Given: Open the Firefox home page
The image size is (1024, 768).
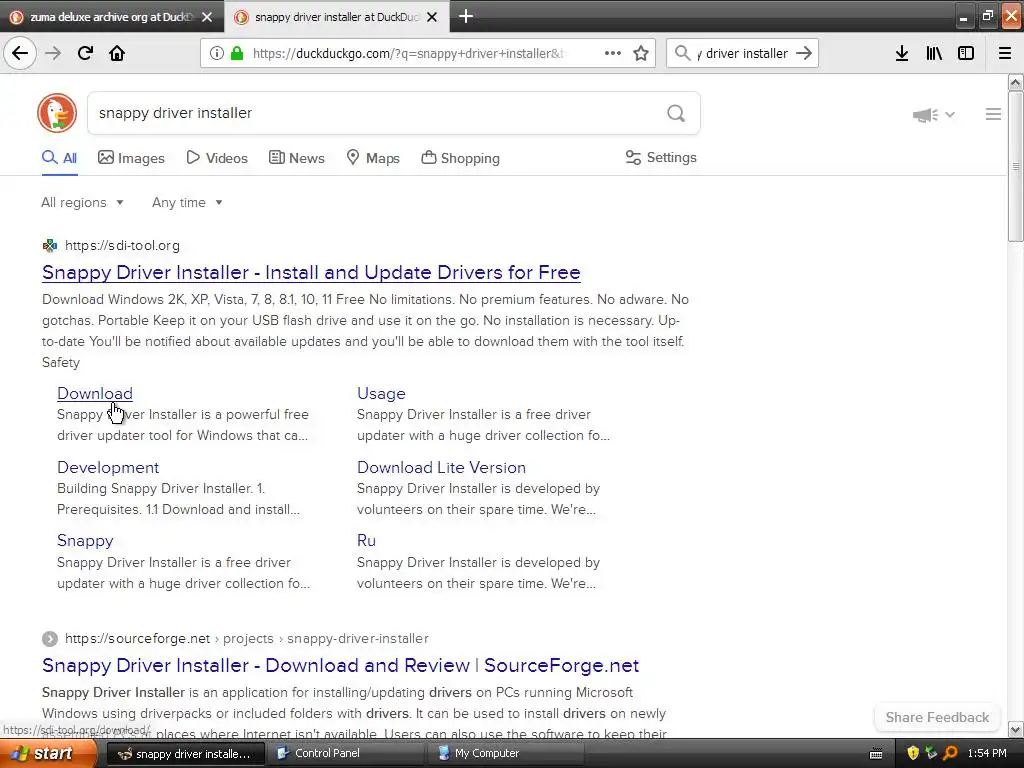Looking at the screenshot, I should click(x=117, y=53).
